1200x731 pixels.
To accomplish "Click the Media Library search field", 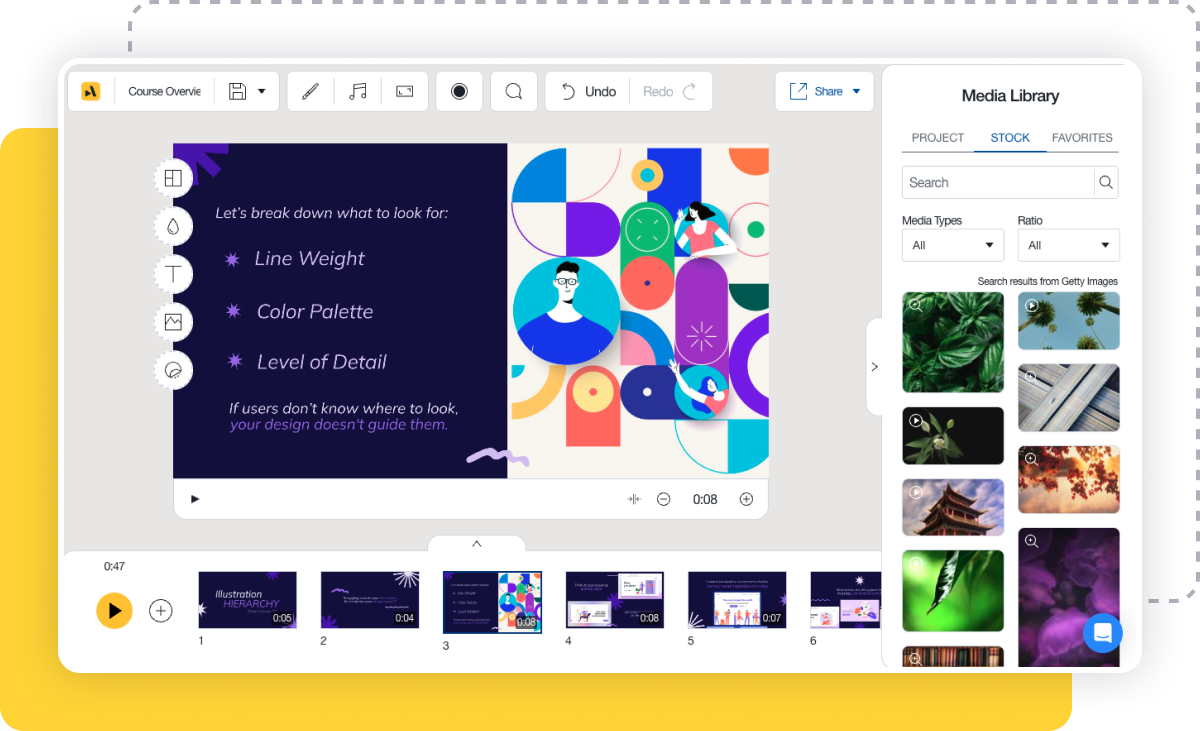I will tap(998, 182).
